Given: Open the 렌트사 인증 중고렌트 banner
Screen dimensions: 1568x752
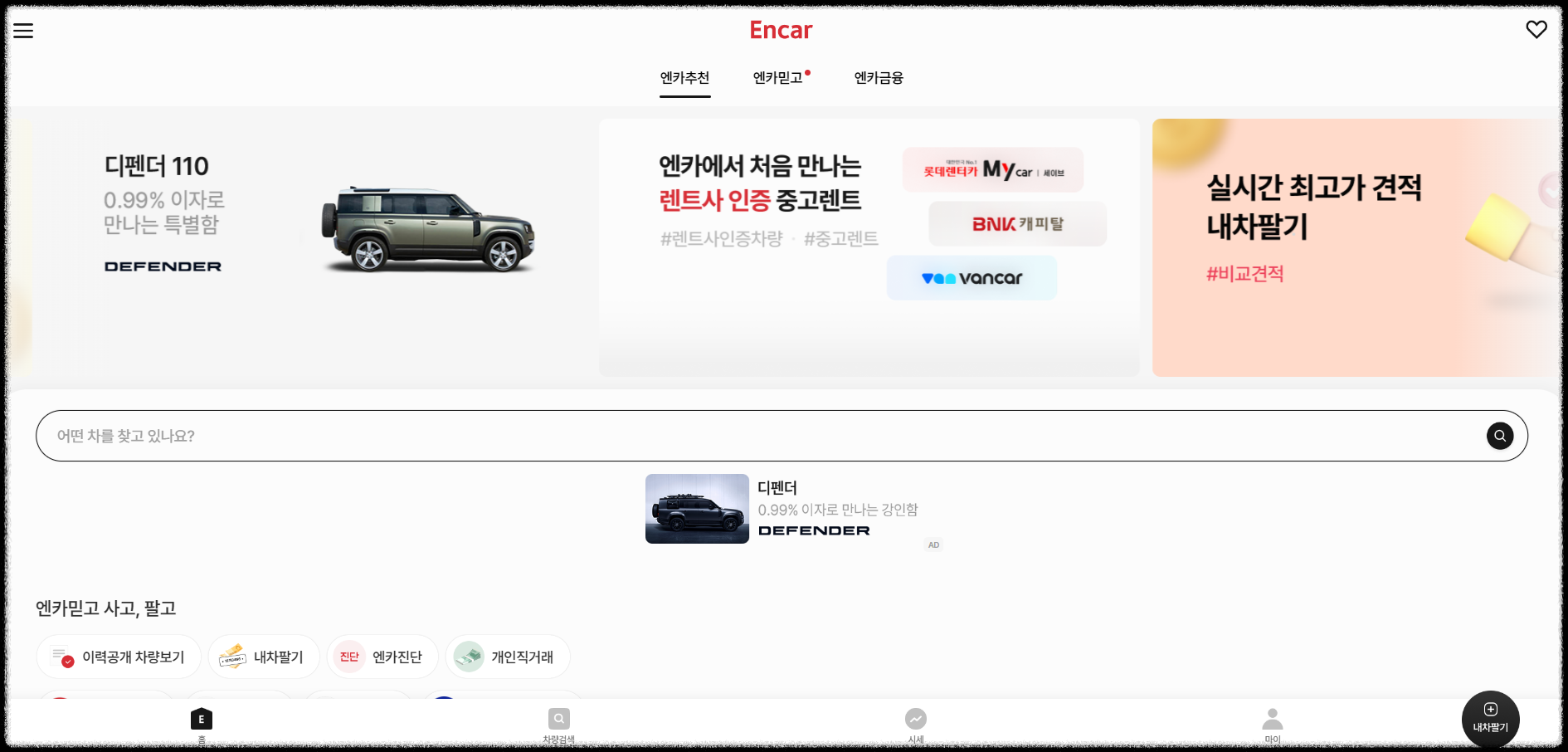Looking at the screenshot, I should pyautogui.click(x=869, y=247).
